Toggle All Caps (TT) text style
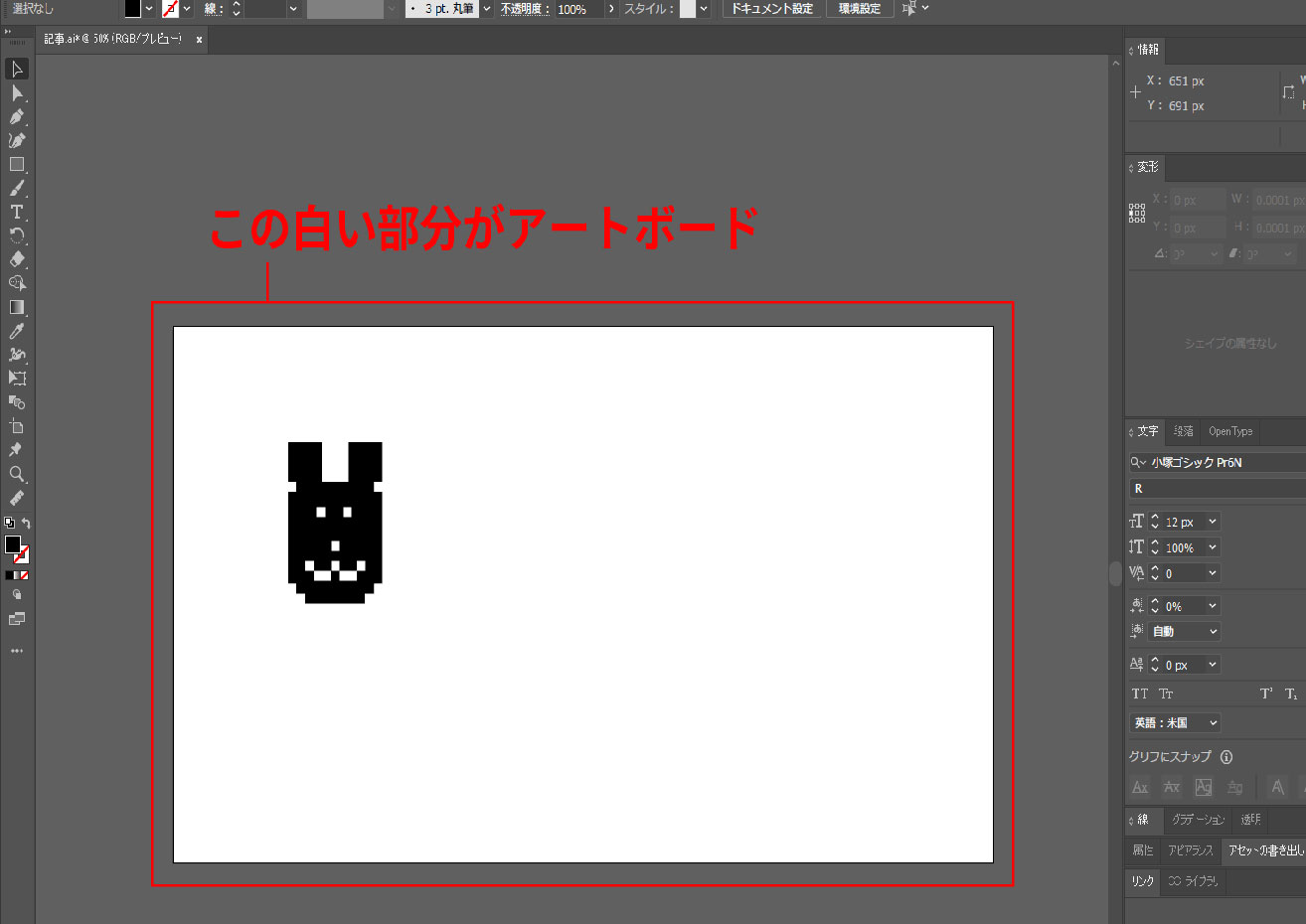This screenshot has height=924, width=1306. [1140, 693]
